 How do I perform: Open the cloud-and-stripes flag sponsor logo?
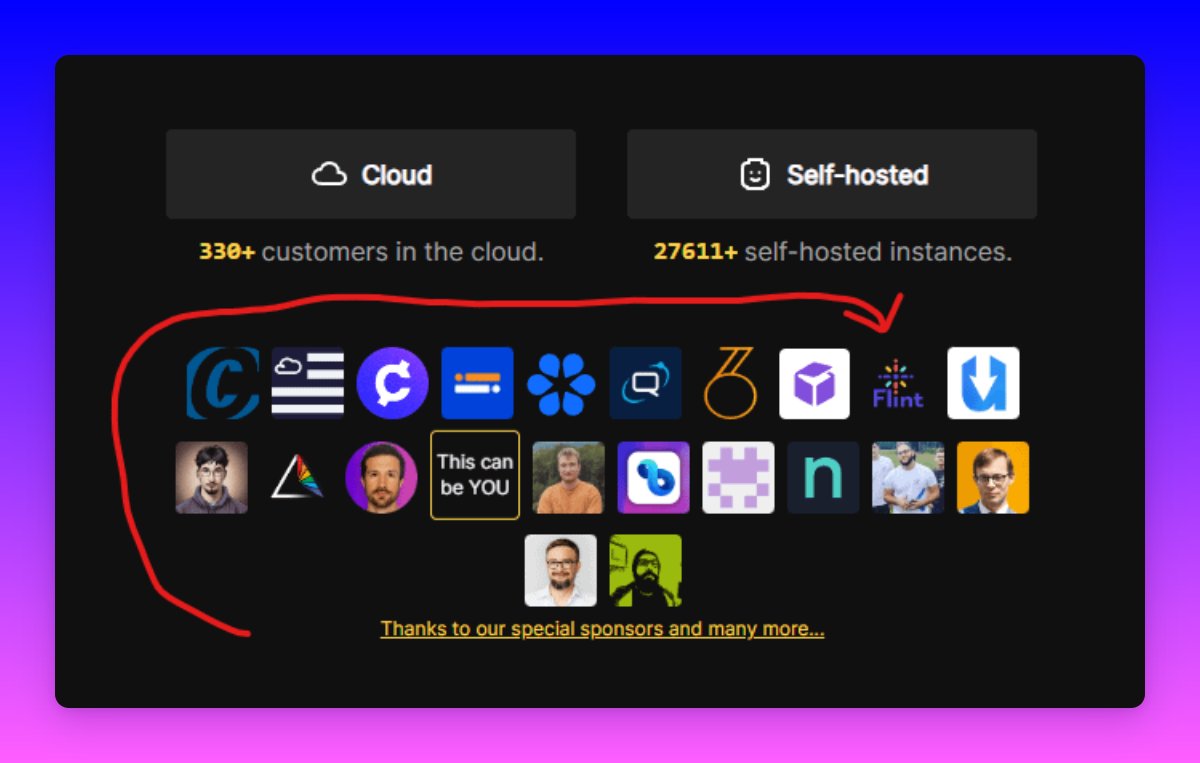tap(308, 383)
